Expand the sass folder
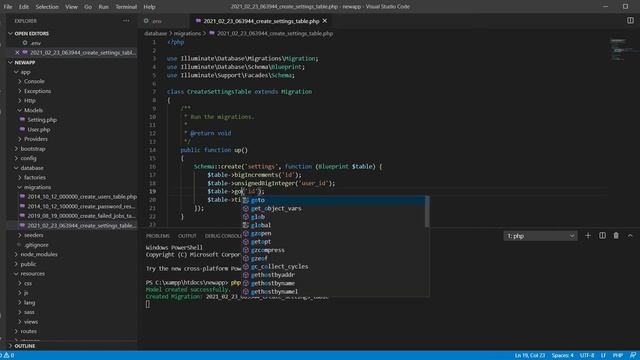This screenshot has width=640, height=360. tap(29, 312)
